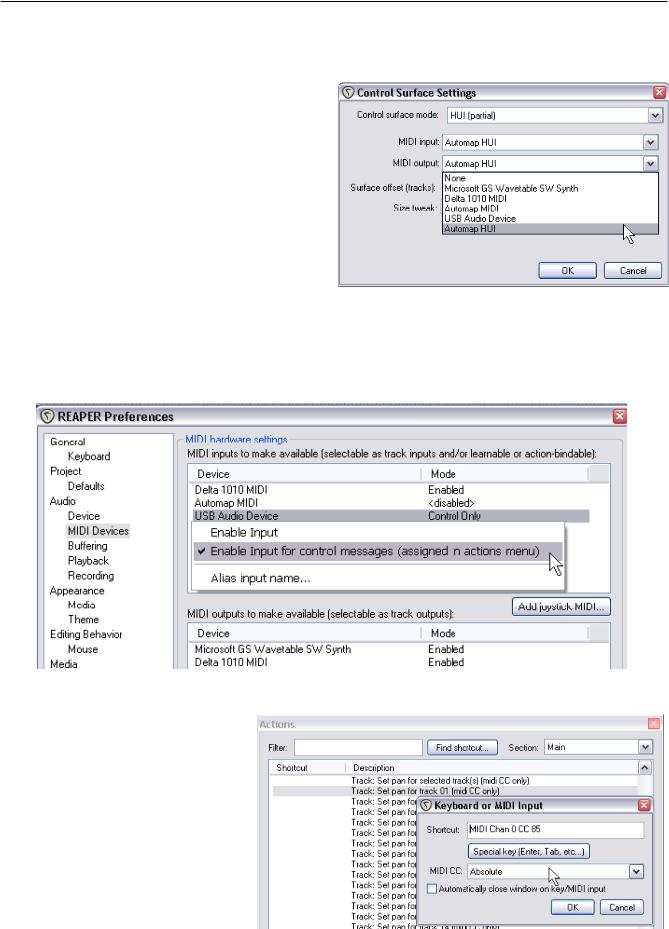Click Description column header in Actions
This screenshot has width=669, height=929.
coord(492,767)
